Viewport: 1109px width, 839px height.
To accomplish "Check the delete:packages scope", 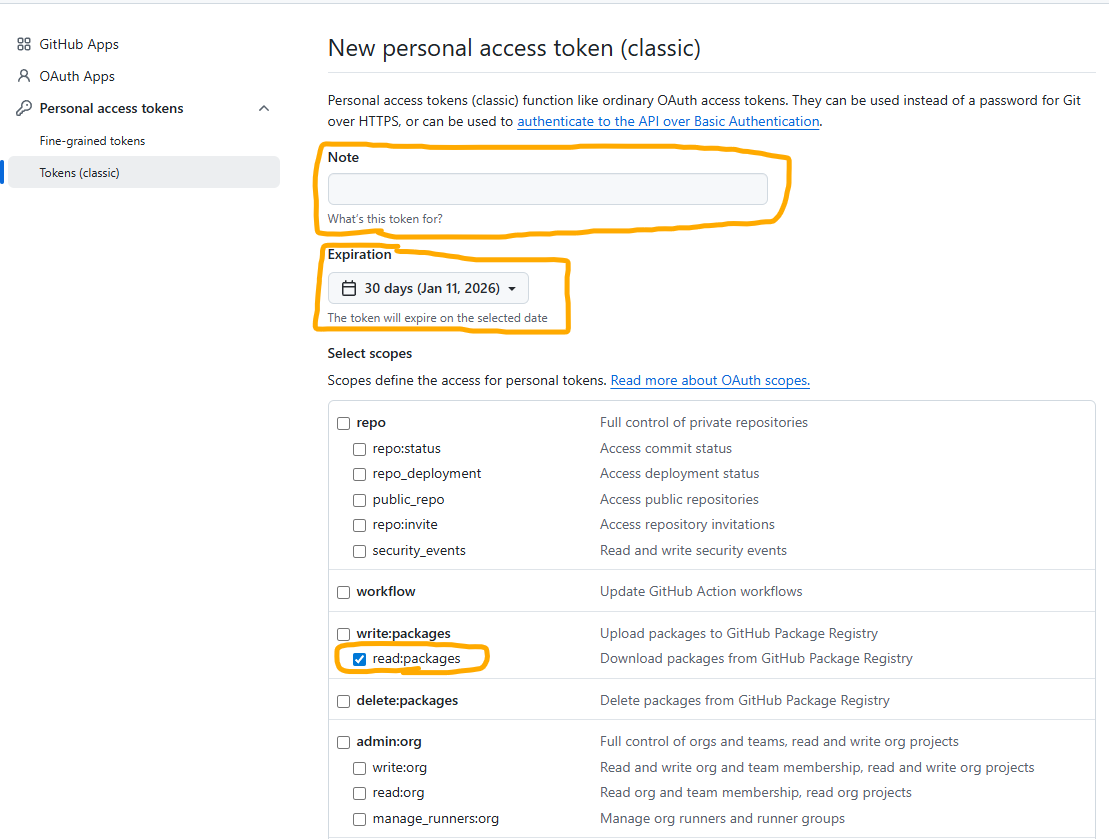I will pos(344,701).
